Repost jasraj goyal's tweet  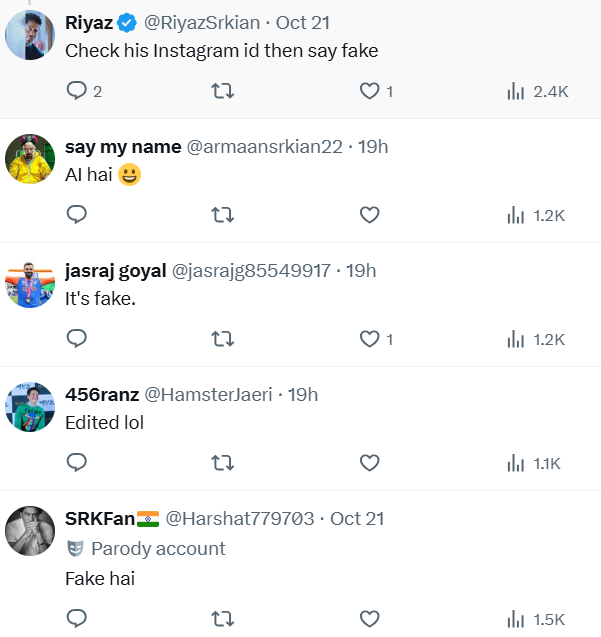coord(223,339)
